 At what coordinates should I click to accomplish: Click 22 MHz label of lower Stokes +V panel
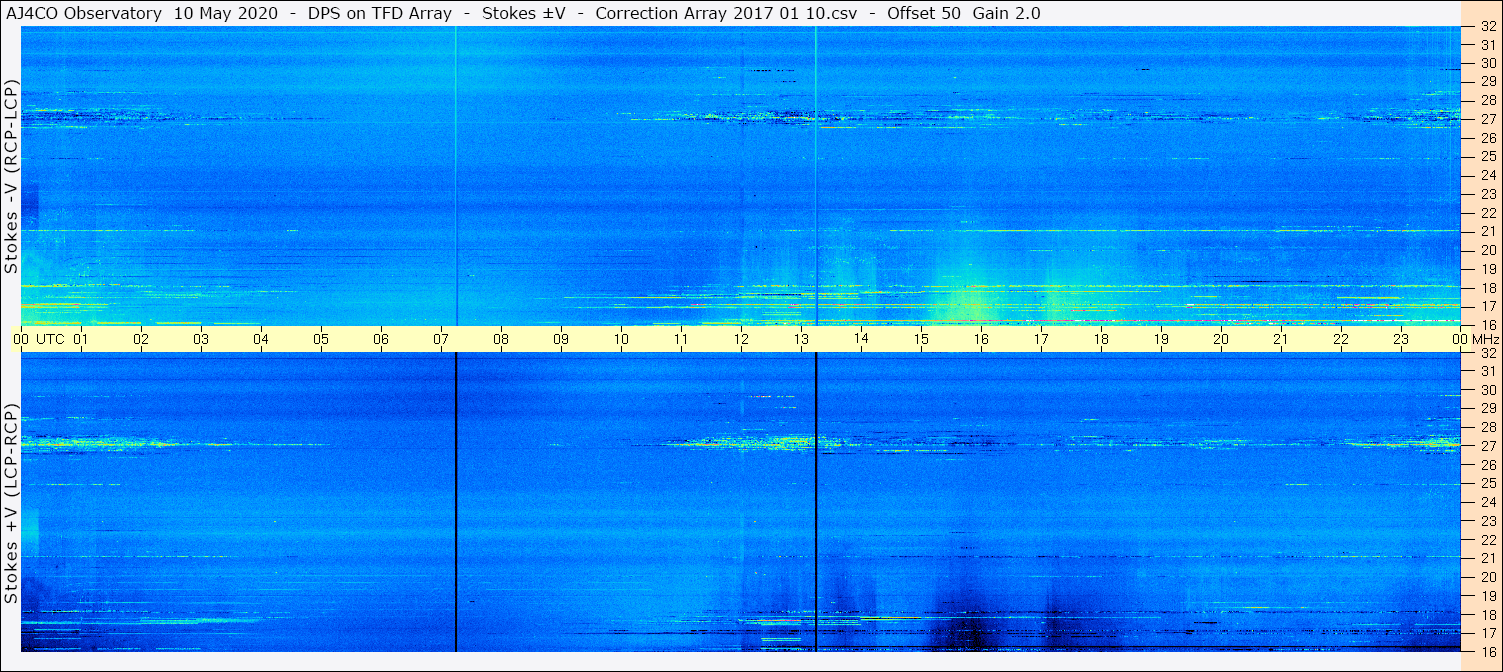pyautogui.click(x=1488, y=539)
